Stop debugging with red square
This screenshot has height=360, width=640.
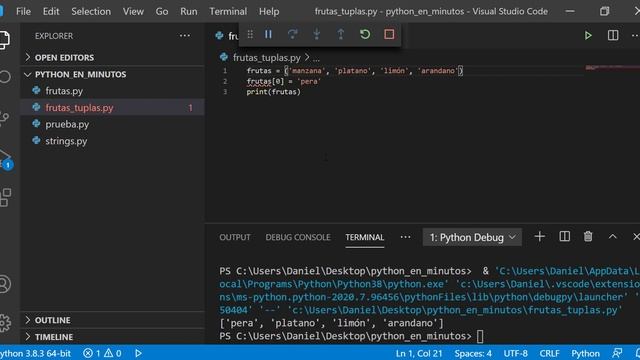pyautogui.click(x=389, y=34)
